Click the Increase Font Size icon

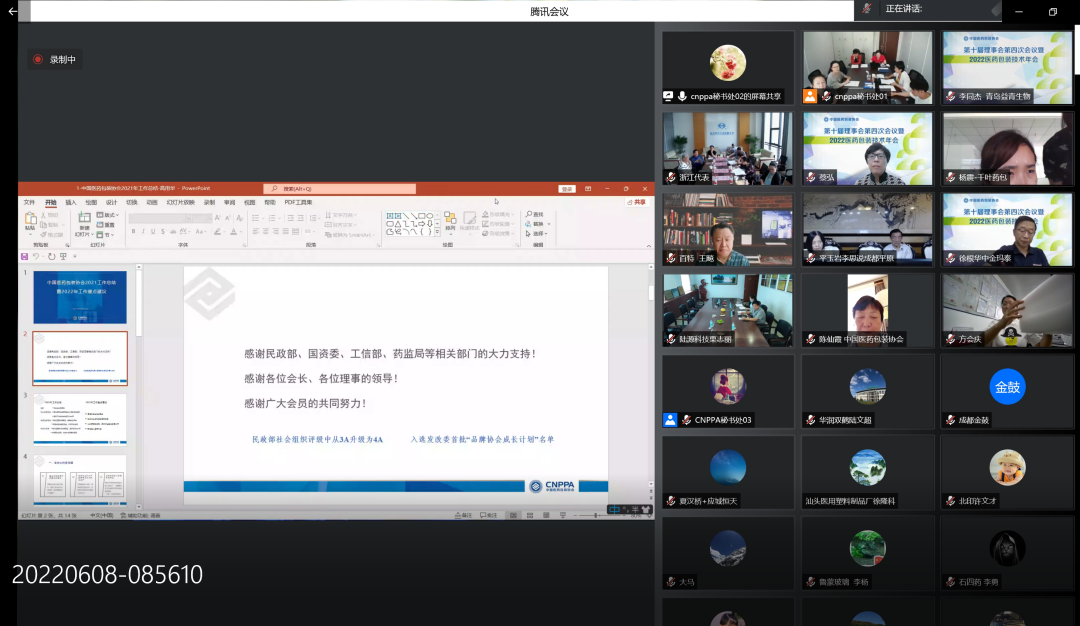[218, 218]
